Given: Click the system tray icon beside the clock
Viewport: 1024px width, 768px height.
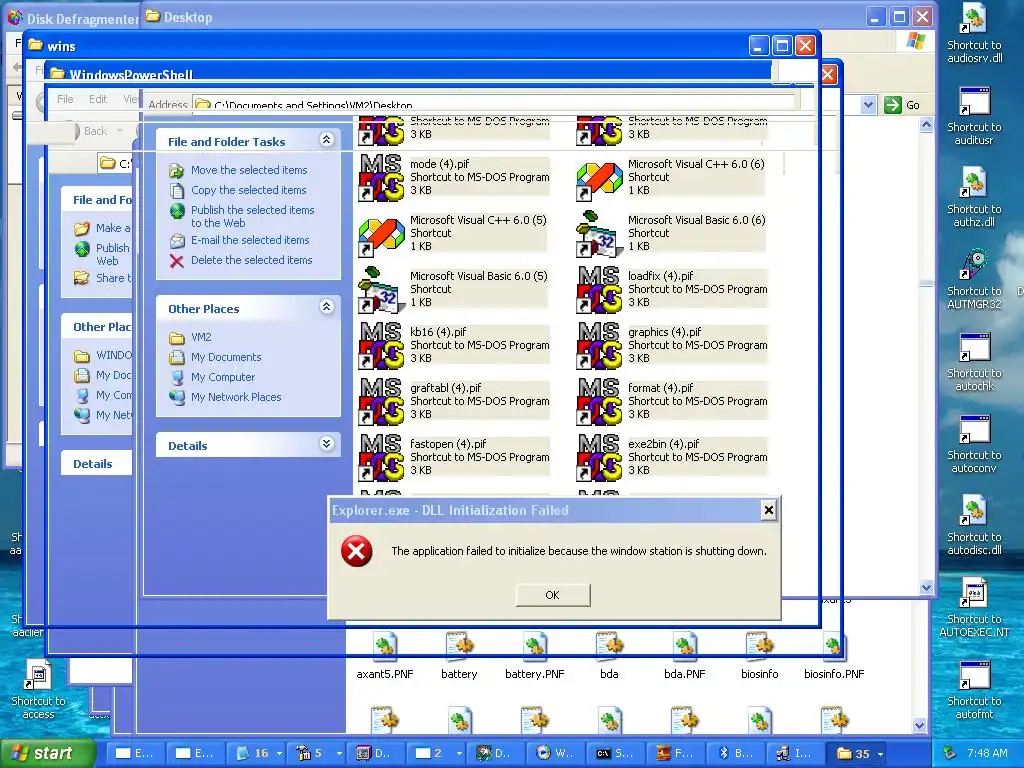Looking at the screenshot, I should point(949,754).
